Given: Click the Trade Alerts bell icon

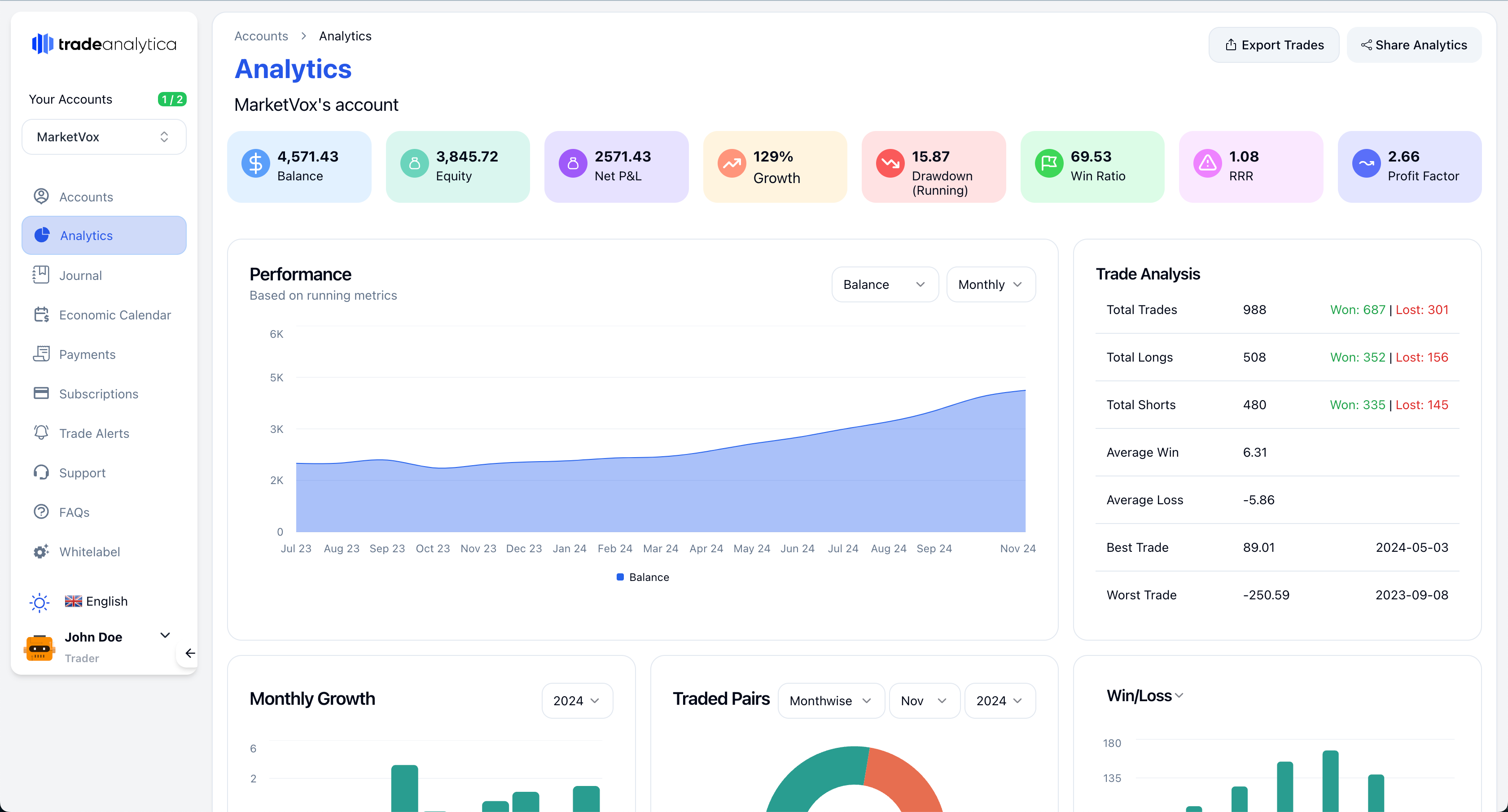Looking at the screenshot, I should [x=41, y=432].
